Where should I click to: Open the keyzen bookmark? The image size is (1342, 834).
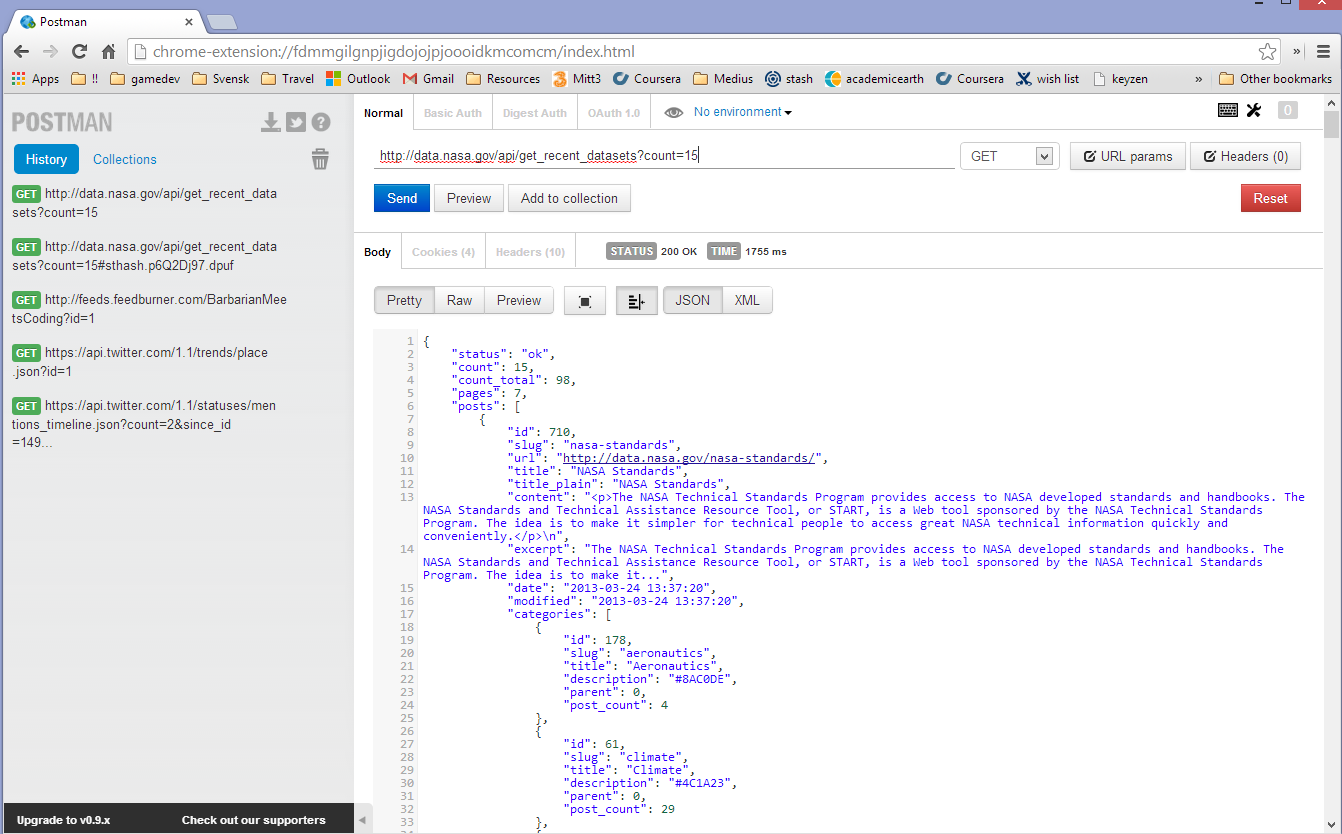1120,79
